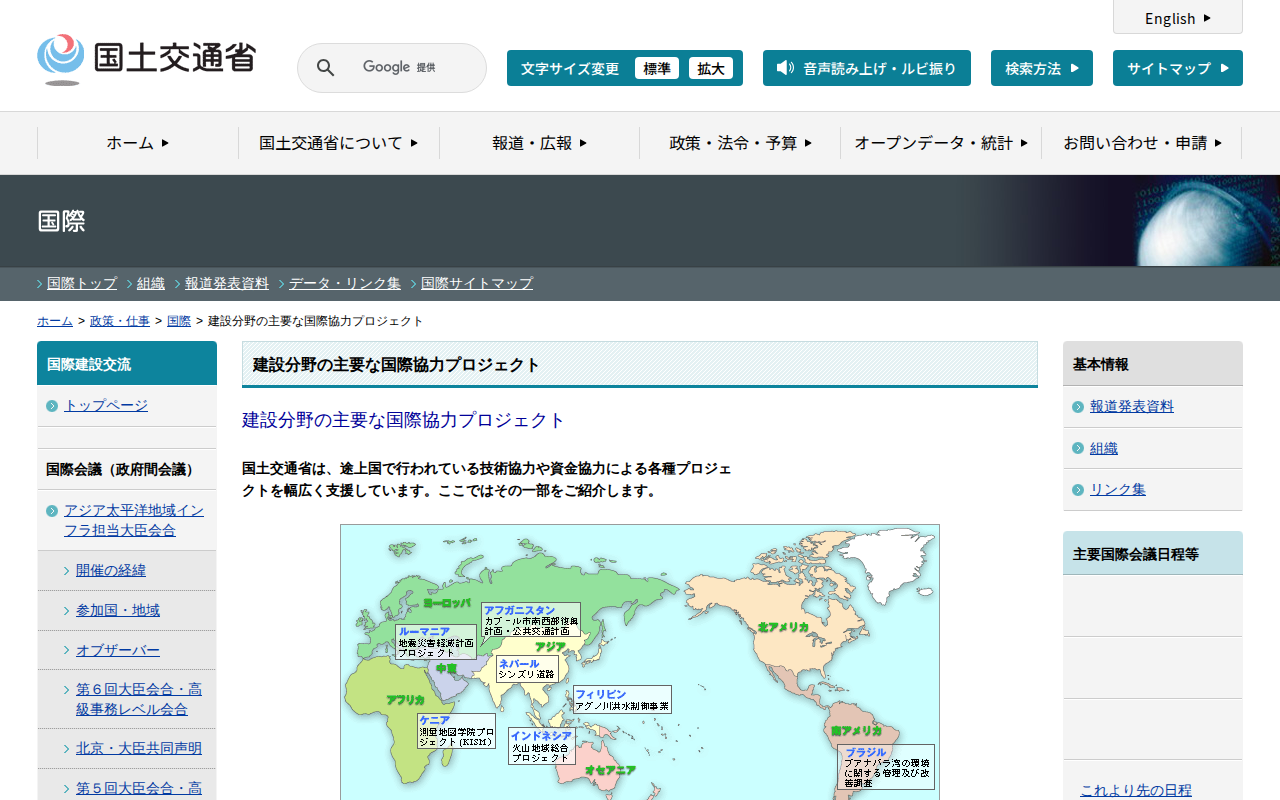Click bullet icon beside 報道発表資料 in sidebar
The height and width of the screenshot is (800, 1280).
pyautogui.click(x=1078, y=407)
